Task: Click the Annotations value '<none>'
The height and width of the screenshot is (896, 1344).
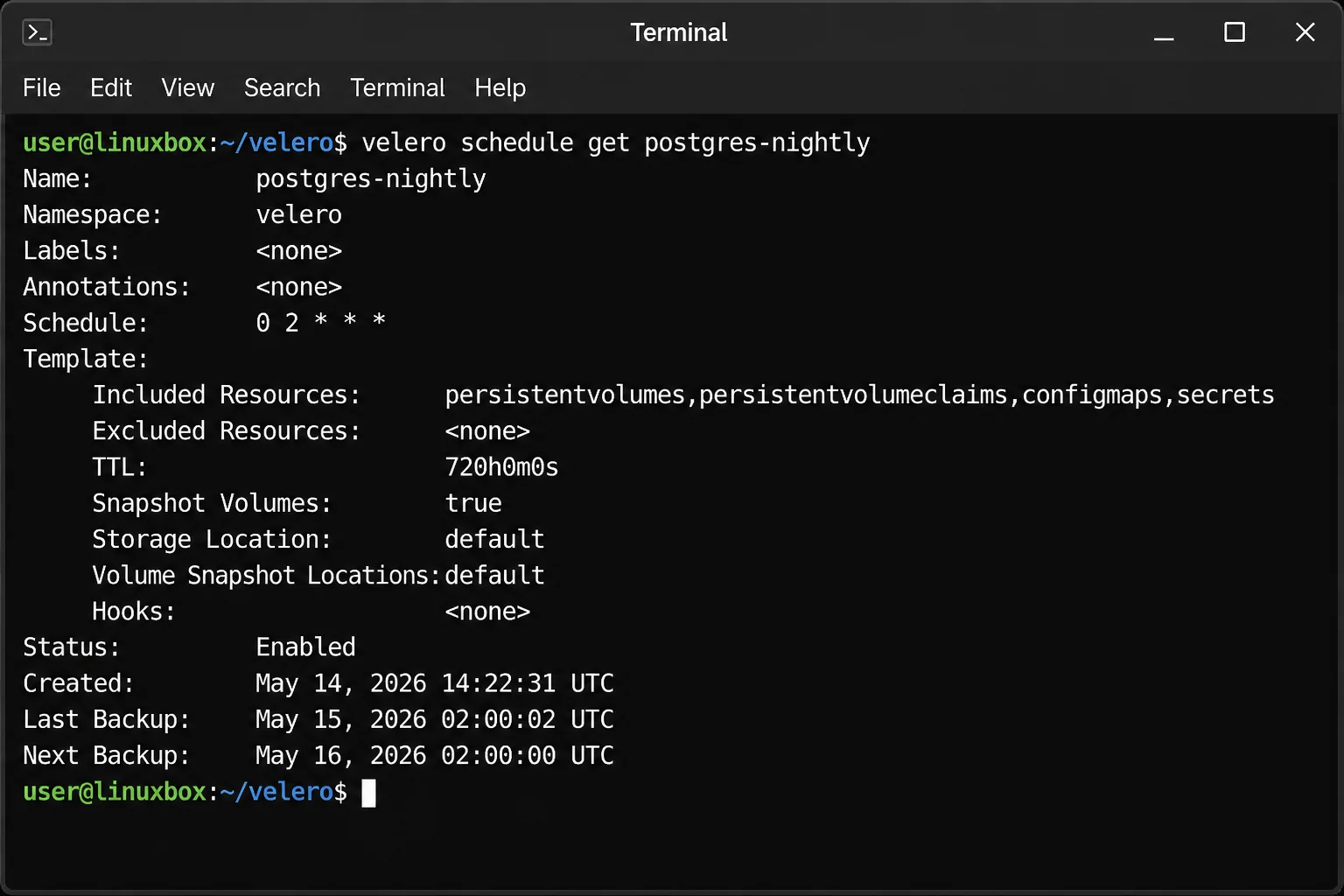Action: 298,287
